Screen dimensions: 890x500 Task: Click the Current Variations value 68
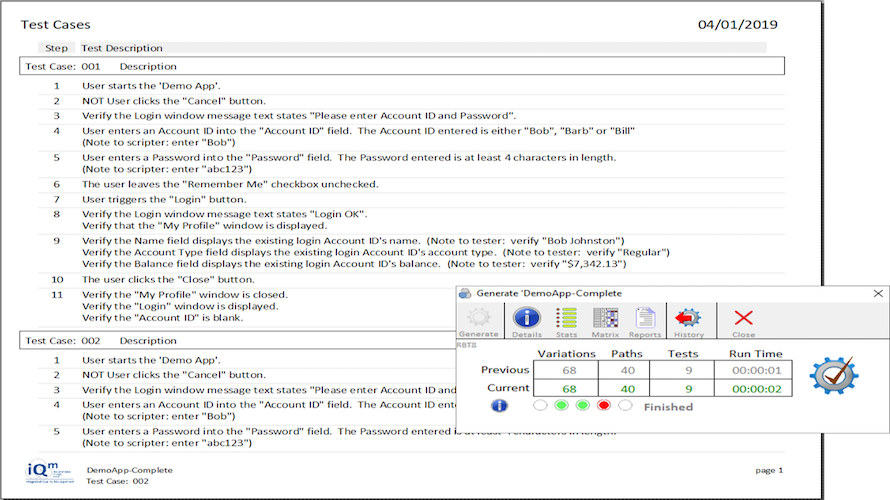pos(569,389)
